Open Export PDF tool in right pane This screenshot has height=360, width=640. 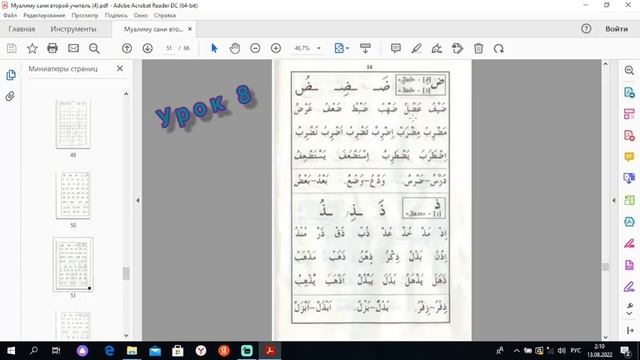click(x=629, y=92)
